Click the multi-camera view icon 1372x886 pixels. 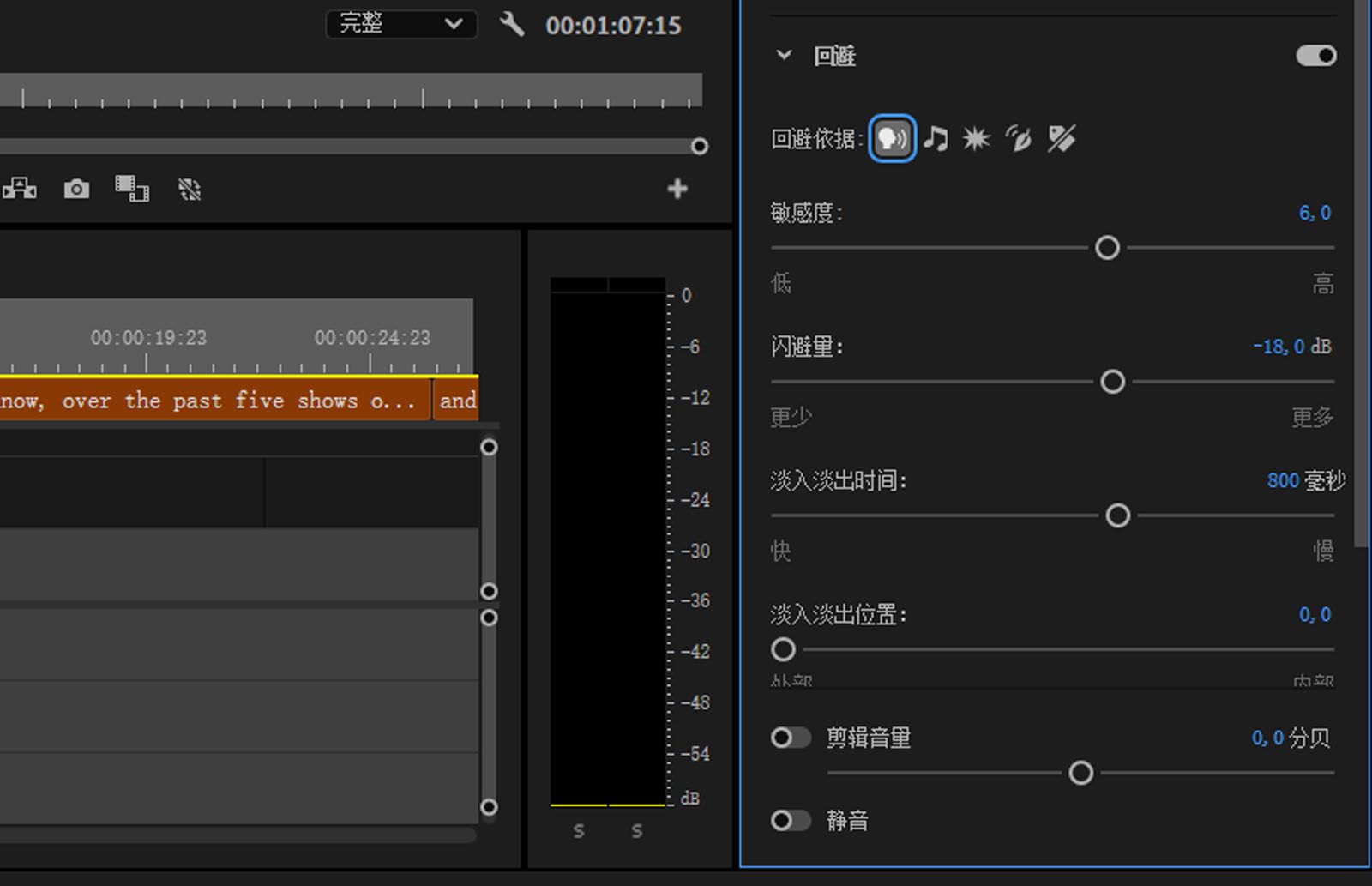click(20, 189)
